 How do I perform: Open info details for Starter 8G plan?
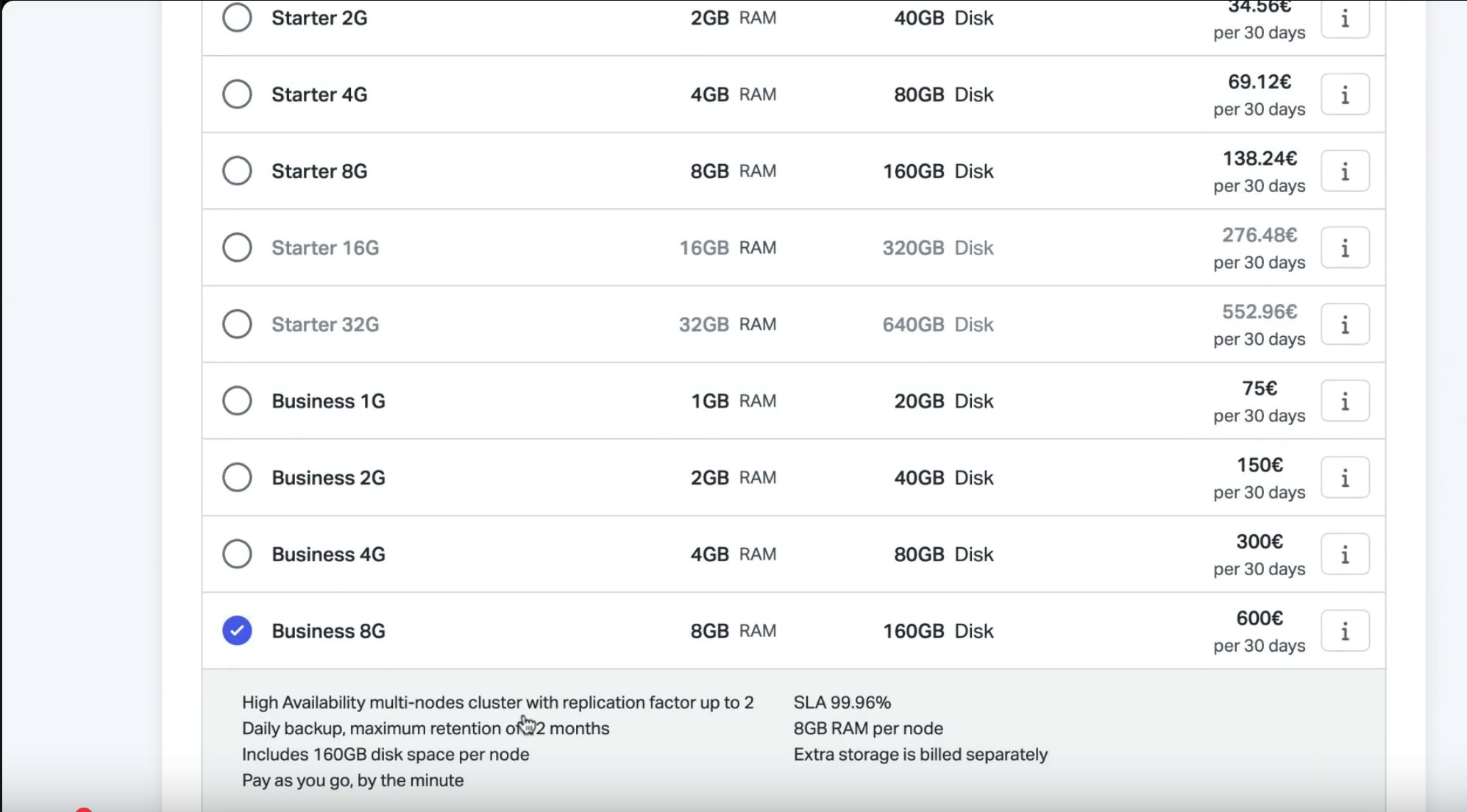pyautogui.click(x=1345, y=171)
